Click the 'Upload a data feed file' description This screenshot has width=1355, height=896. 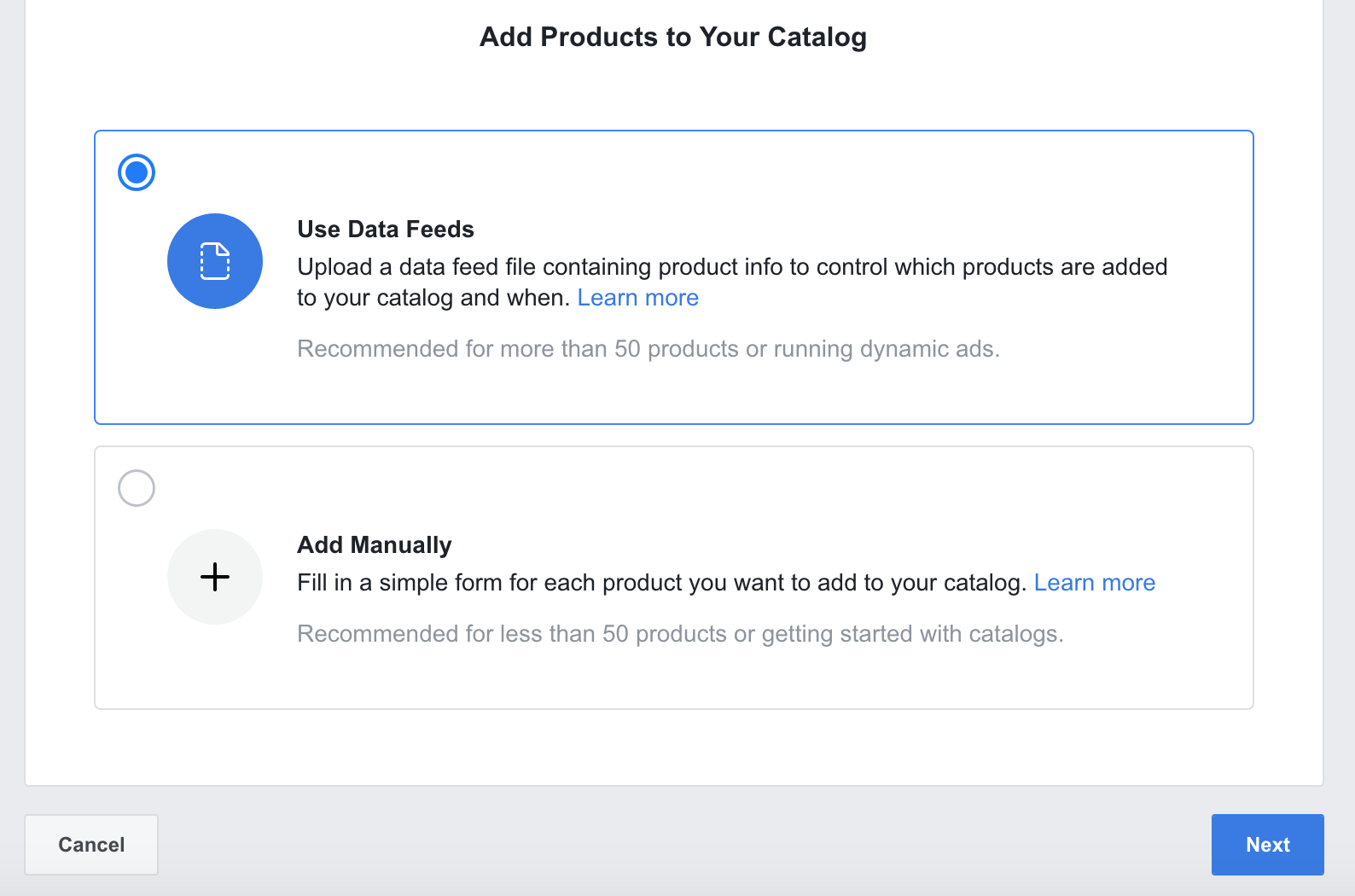click(x=731, y=268)
